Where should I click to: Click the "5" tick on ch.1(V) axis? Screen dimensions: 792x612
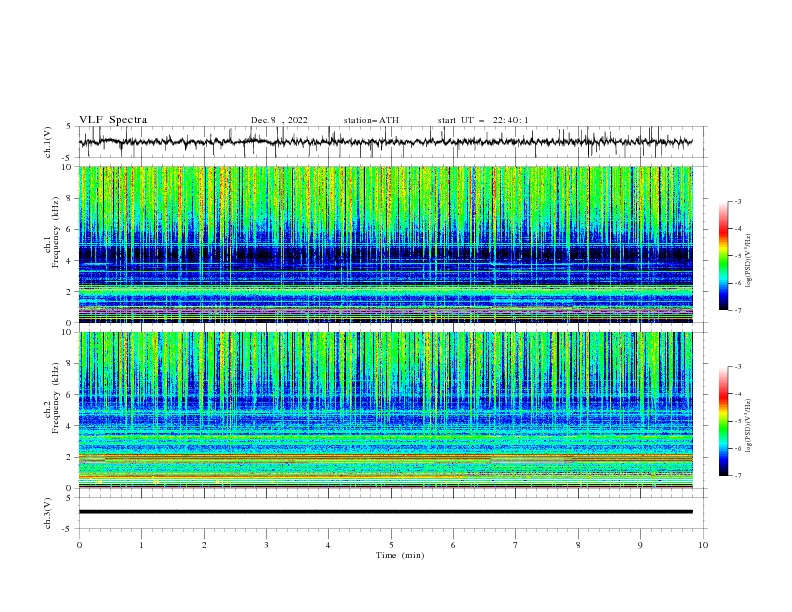pyautogui.click(x=69, y=127)
